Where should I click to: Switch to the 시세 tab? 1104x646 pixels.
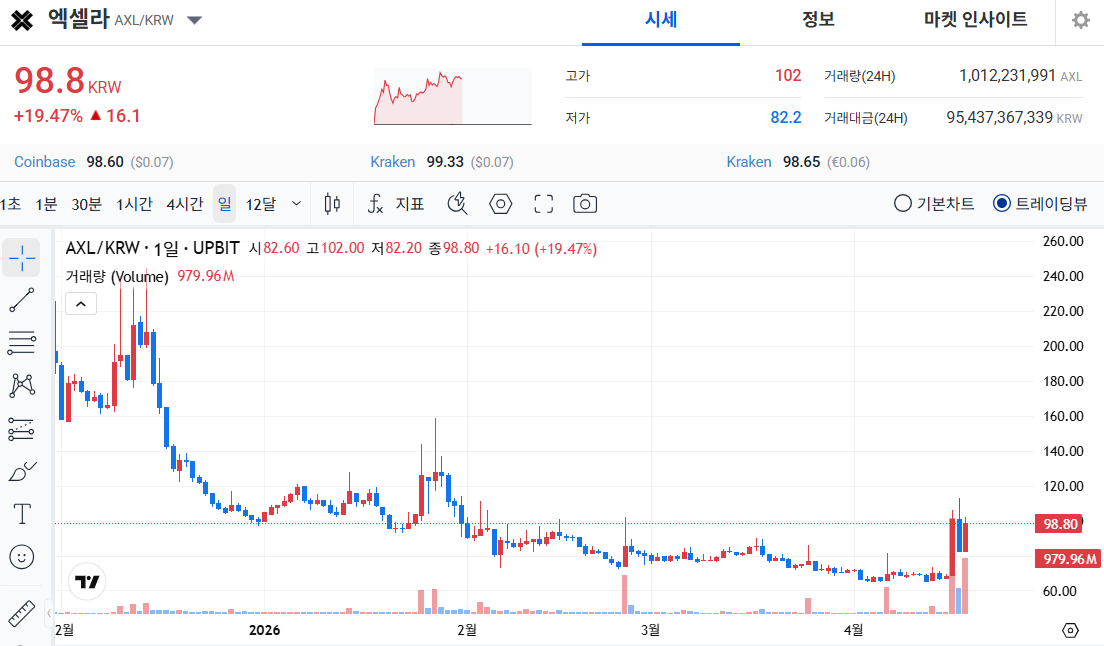pos(660,20)
